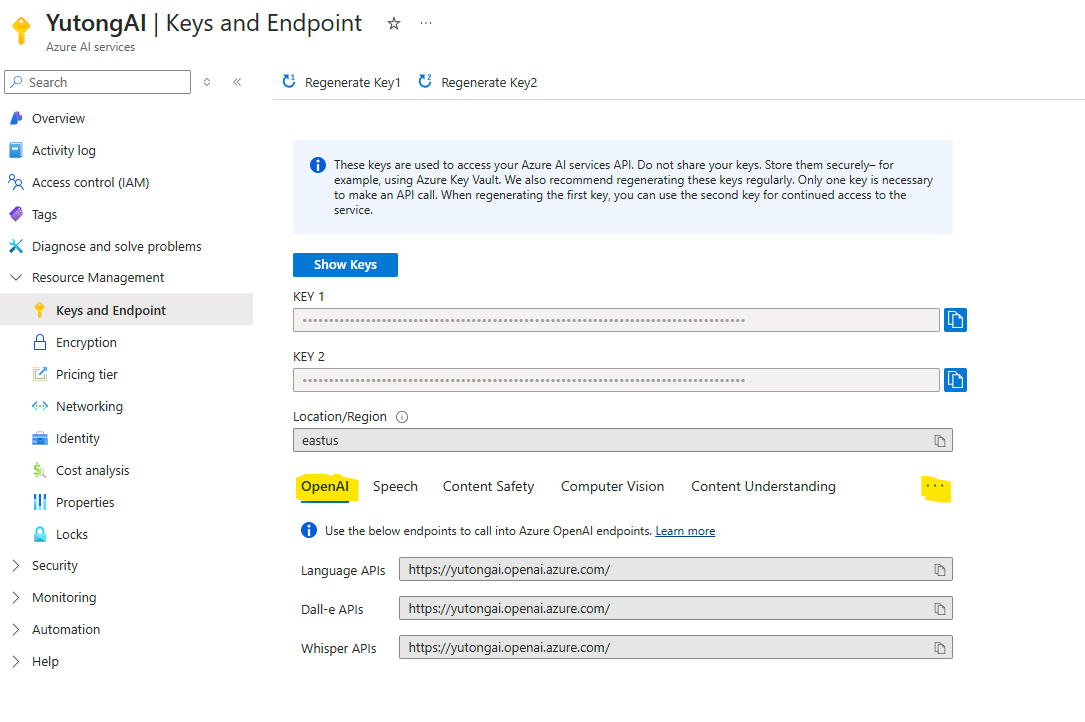Click the Access control people icon
This screenshot has height=722, width=1085.
pyautogui.click(x=16, y=182)
